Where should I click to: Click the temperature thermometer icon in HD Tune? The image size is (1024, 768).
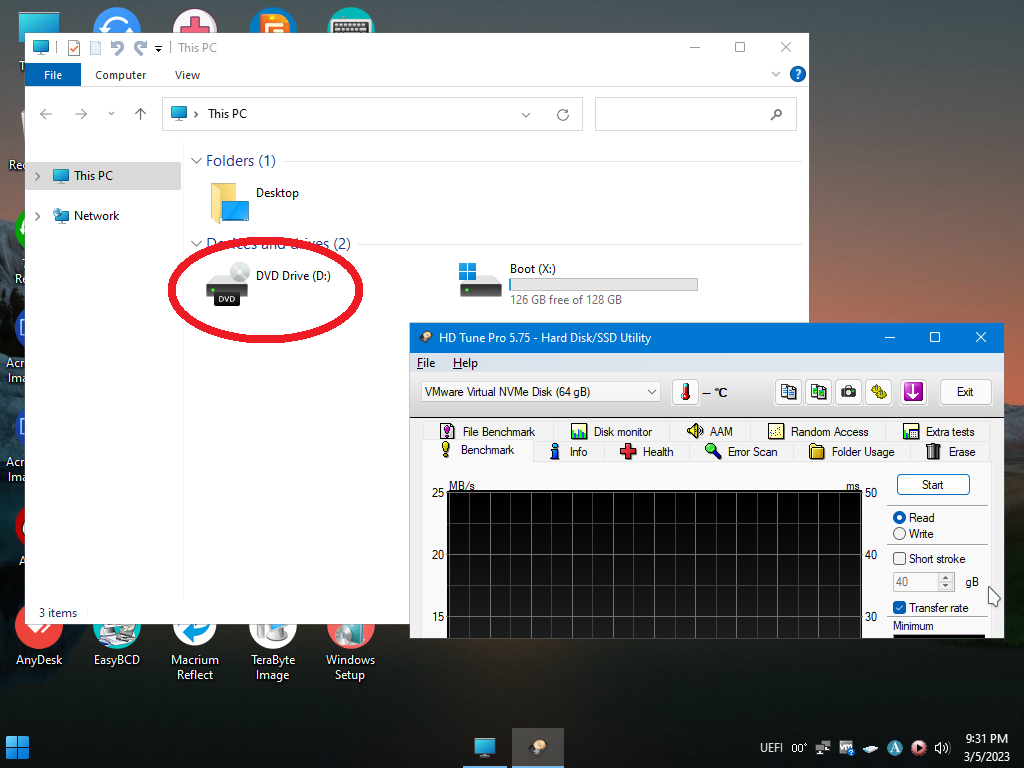[685, 392]
